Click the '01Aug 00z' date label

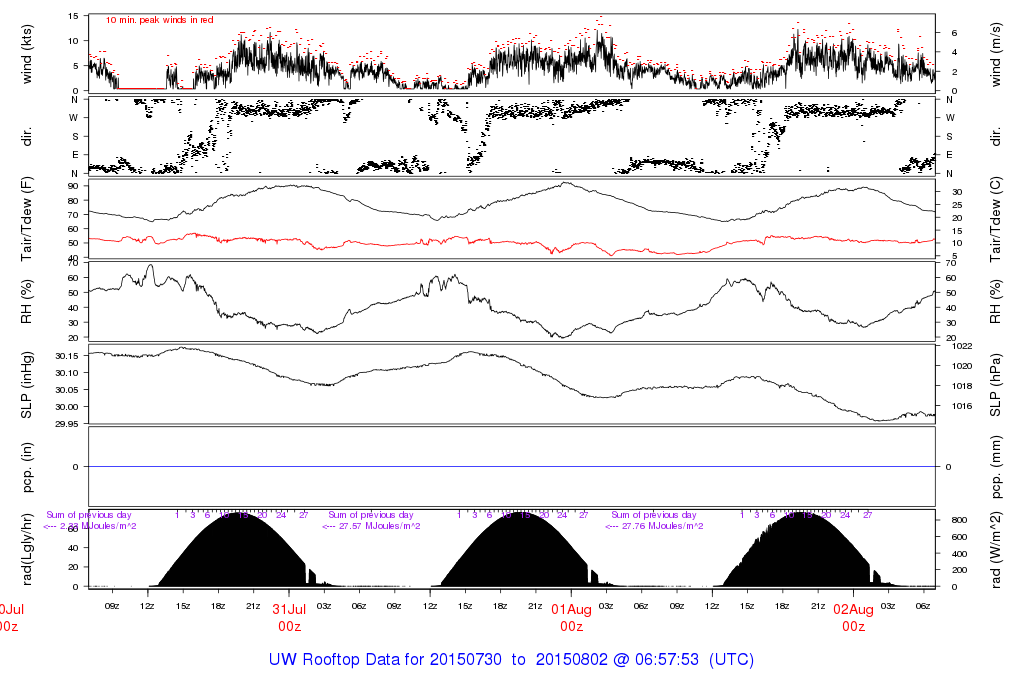571,618
